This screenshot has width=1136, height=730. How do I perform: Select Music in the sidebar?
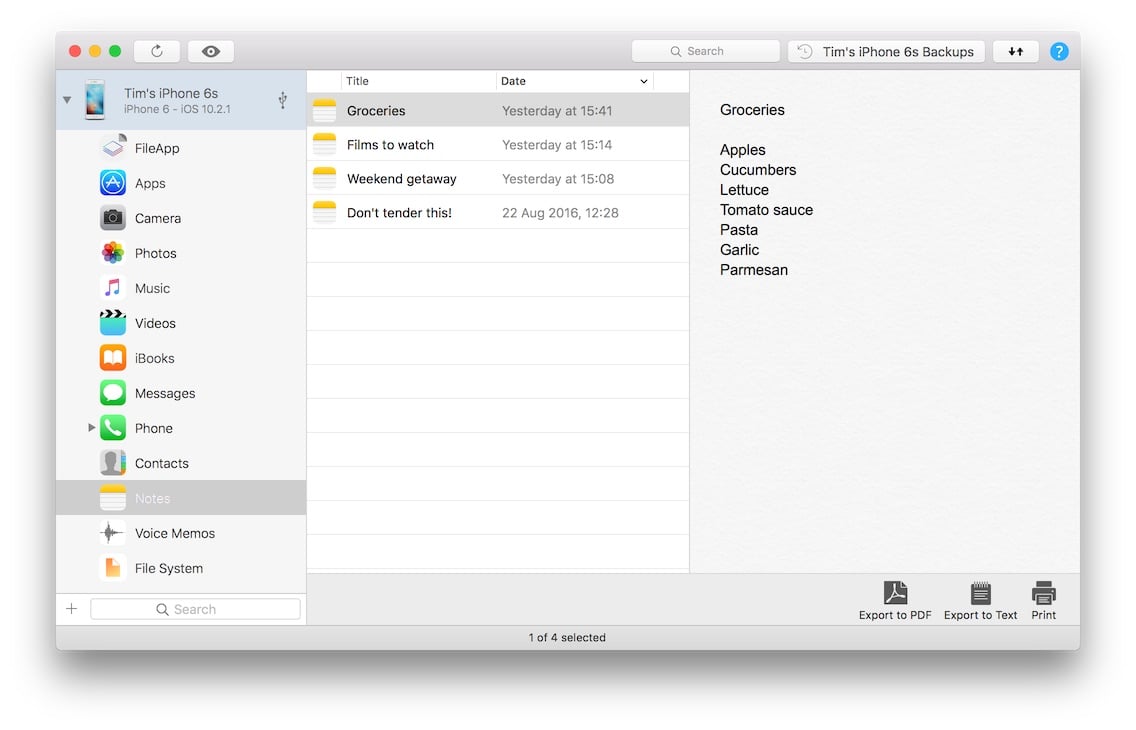pyautogui.click(x=152, y=288)
